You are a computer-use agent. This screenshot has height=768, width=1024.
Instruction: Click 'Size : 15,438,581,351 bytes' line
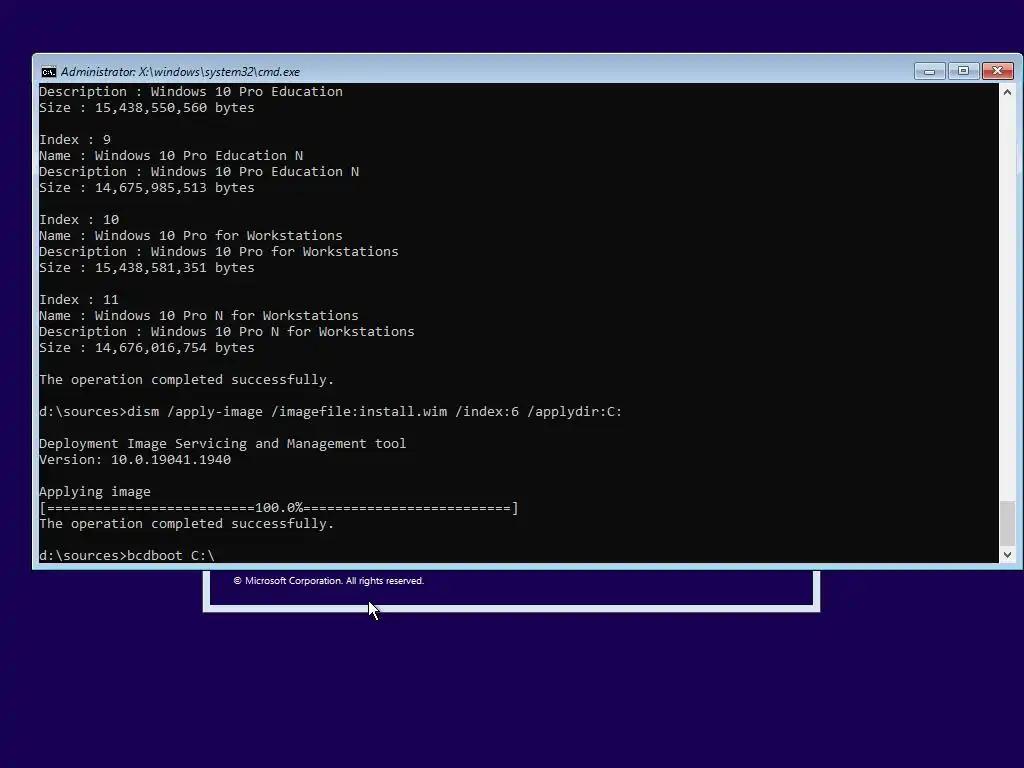(x=147, y=267)
